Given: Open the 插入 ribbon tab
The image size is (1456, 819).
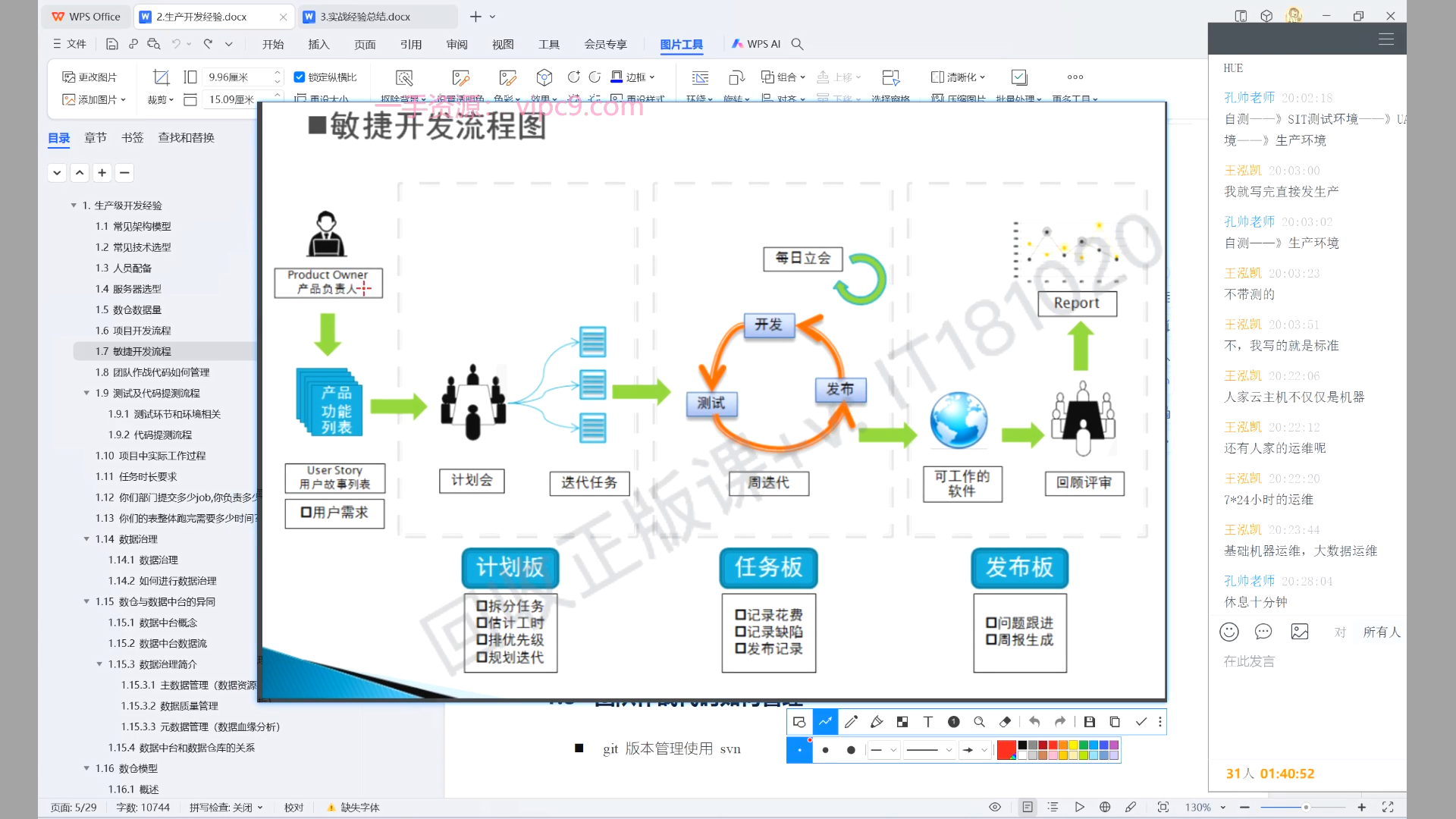Looking at the screenshot, I should point(318,44).
